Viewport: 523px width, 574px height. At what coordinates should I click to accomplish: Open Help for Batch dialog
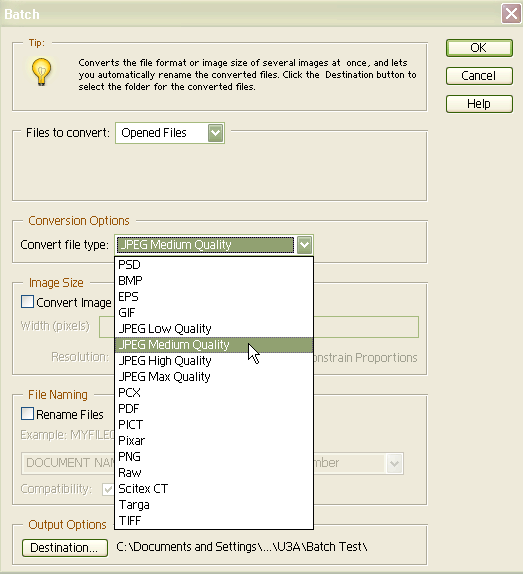(479, 104)
